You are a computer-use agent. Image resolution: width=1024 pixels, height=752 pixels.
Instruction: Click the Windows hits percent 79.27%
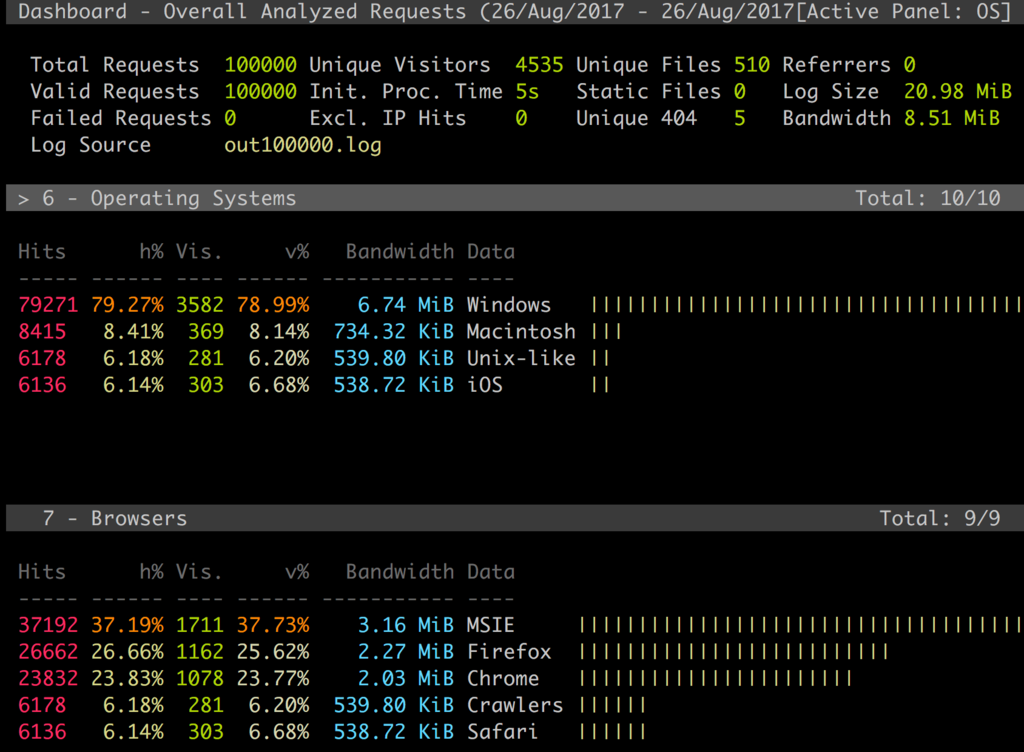pos(127,305)
